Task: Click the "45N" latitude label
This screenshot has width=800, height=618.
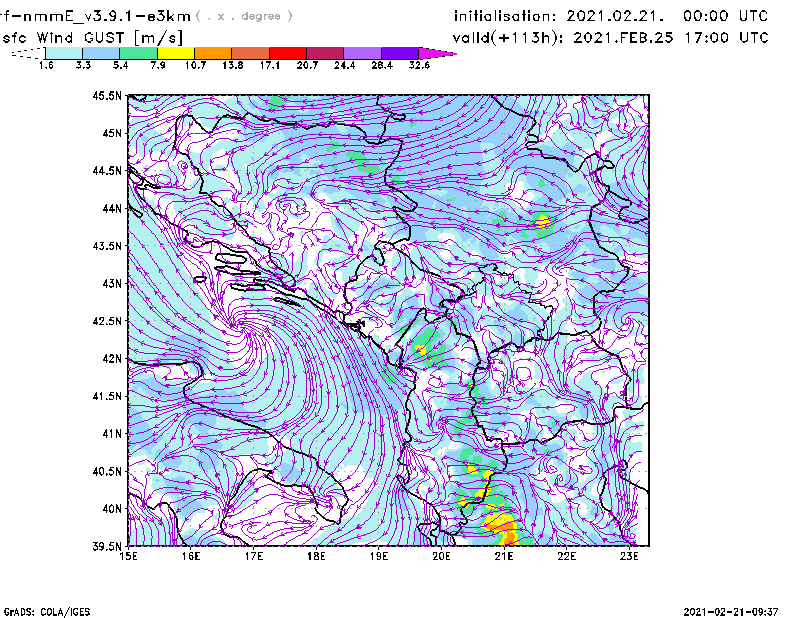Action: [112, 133]
